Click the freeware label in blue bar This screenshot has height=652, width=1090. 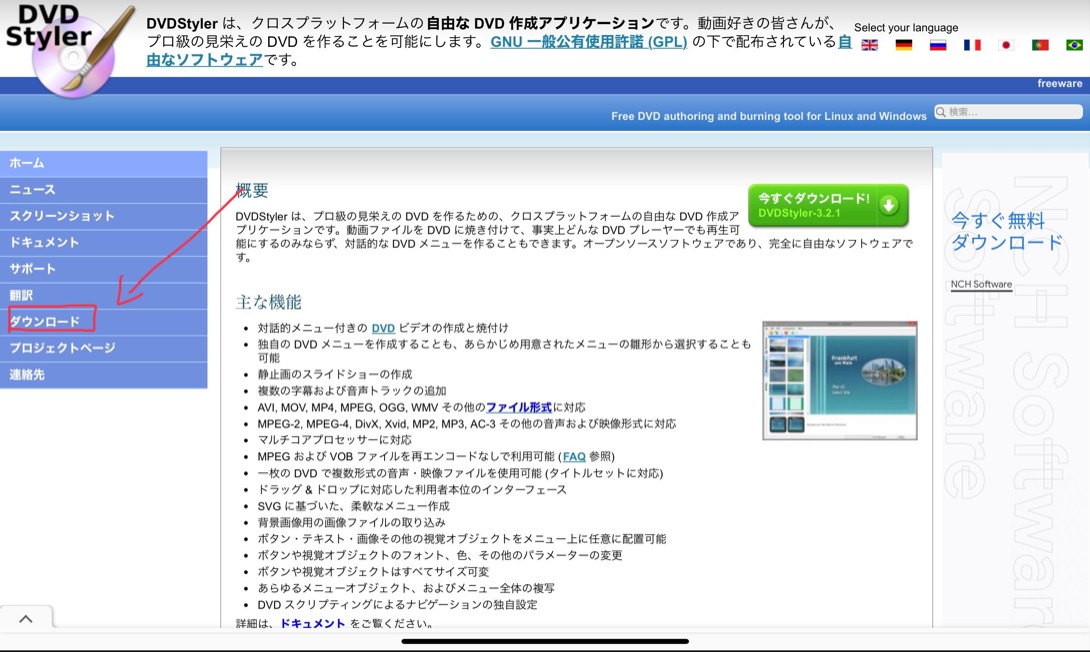[x=1059, y=83]
